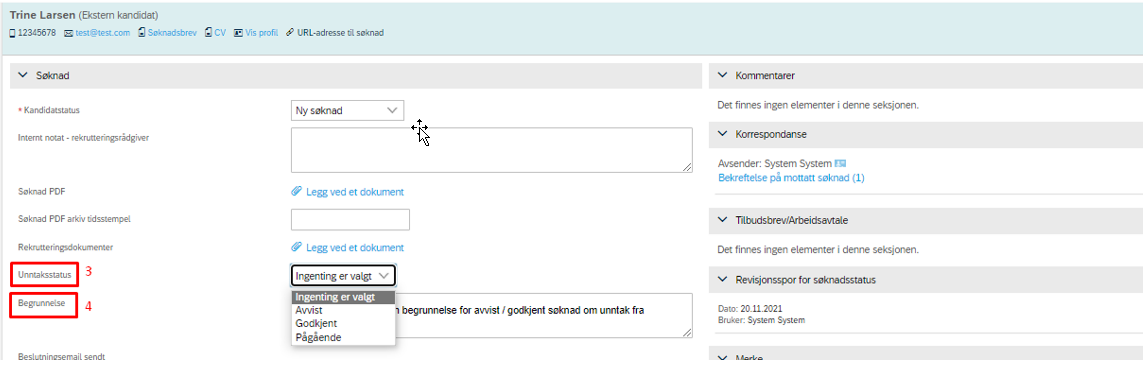The height and width of the screenshot is (368, 1143).
Task: Open the Kandidatstatus dropdown showing Ny søknad
Action: pyautogui.click(x=347, y=111)
